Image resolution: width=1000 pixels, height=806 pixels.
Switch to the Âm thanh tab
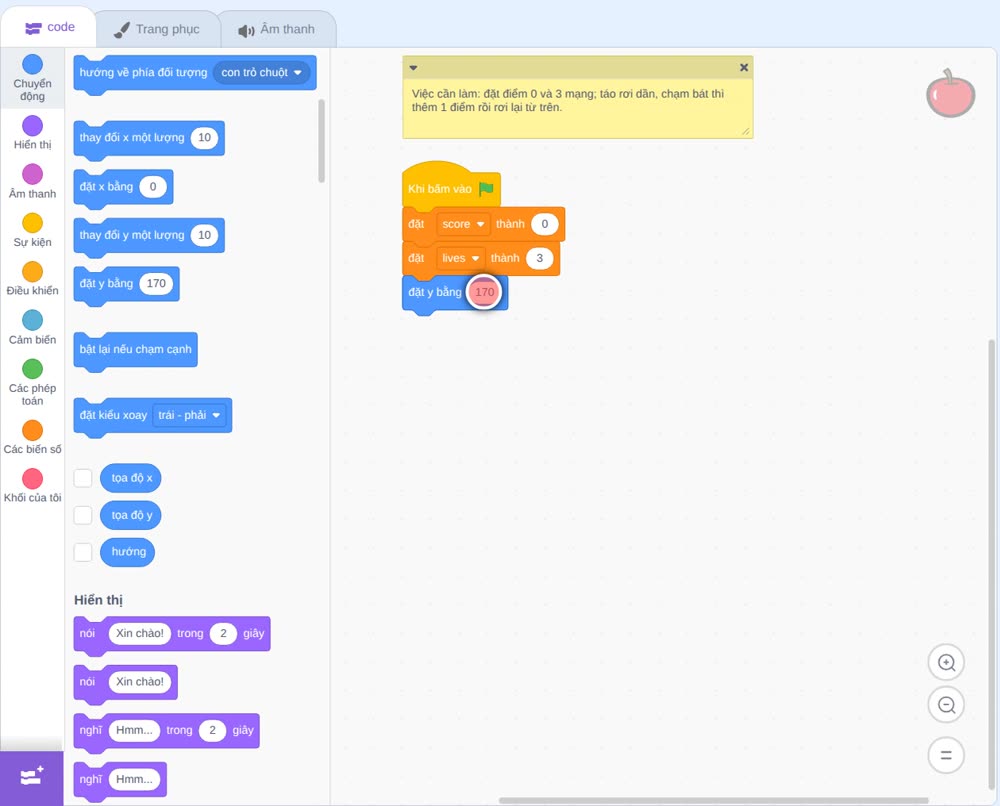click(x=277, y=29)
